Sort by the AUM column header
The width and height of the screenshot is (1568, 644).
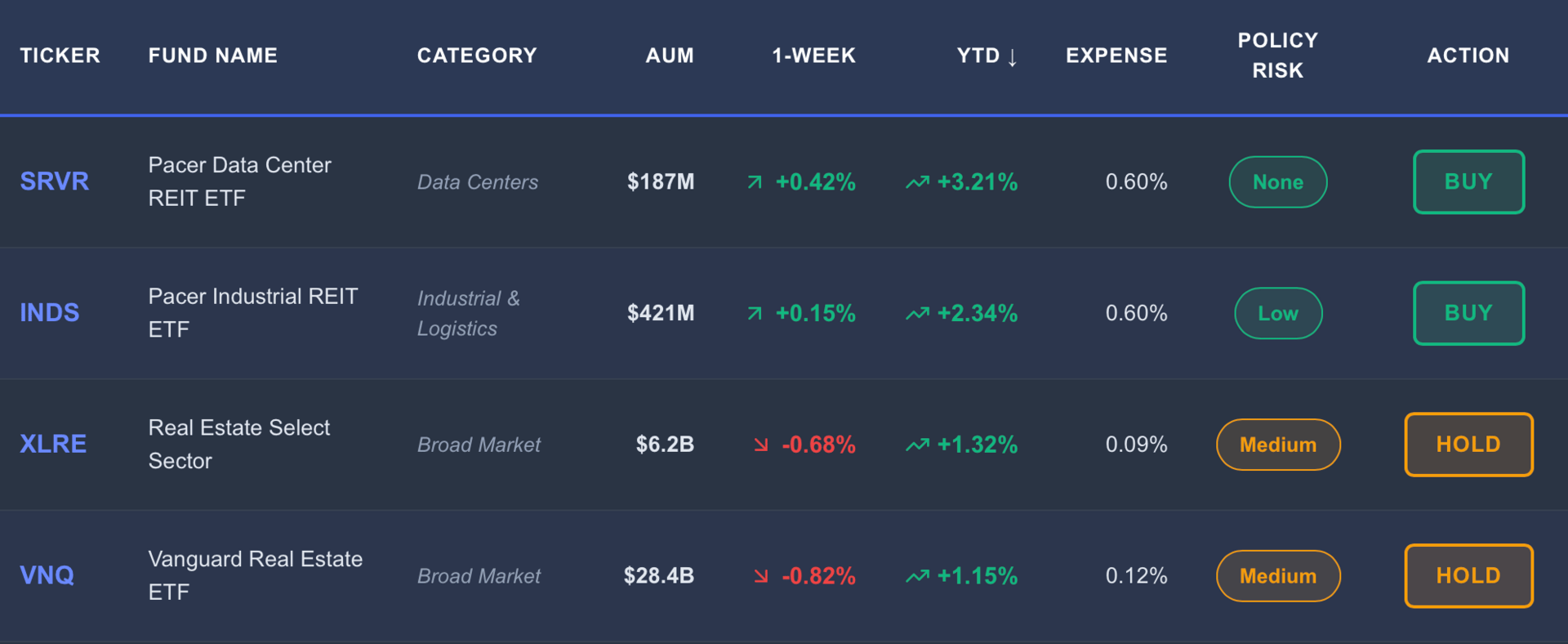tap(669, 56)
